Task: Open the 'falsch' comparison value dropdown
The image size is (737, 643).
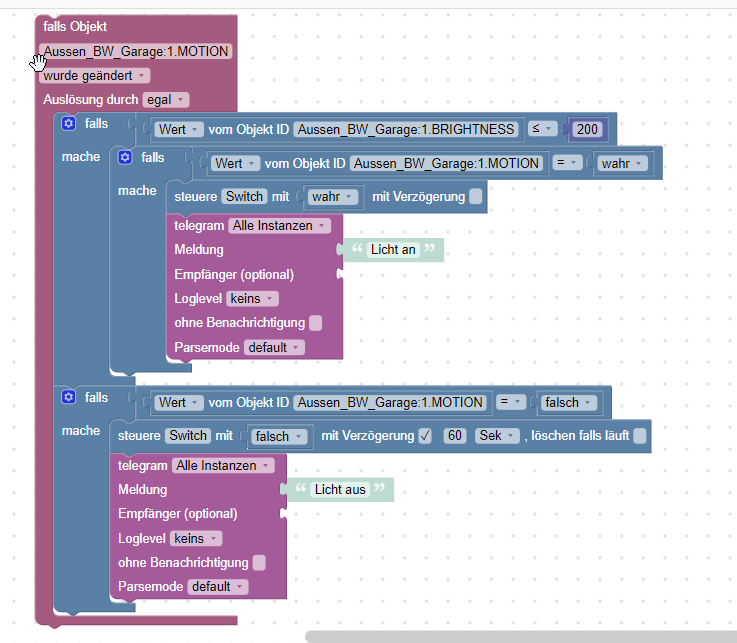Action: coord(569,403)
